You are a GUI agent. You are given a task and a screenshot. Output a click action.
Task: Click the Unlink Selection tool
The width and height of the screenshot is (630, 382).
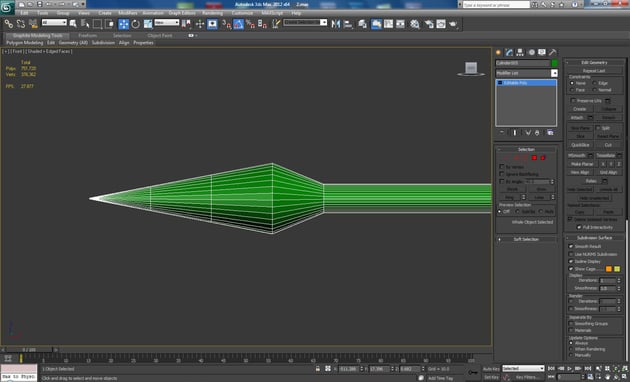click(x=21, y=24)
